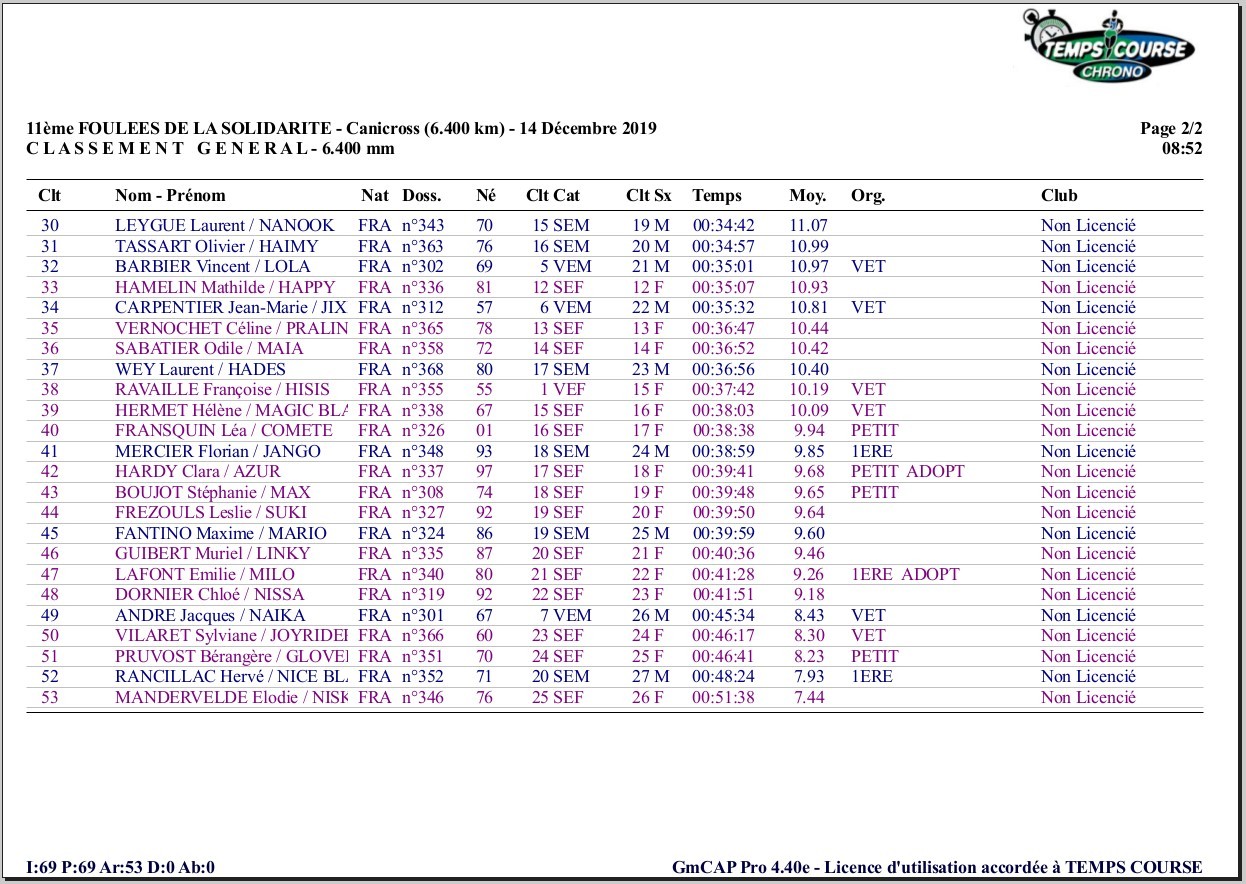Select the name HARDY Clara / AZUR

coord(198,472)
